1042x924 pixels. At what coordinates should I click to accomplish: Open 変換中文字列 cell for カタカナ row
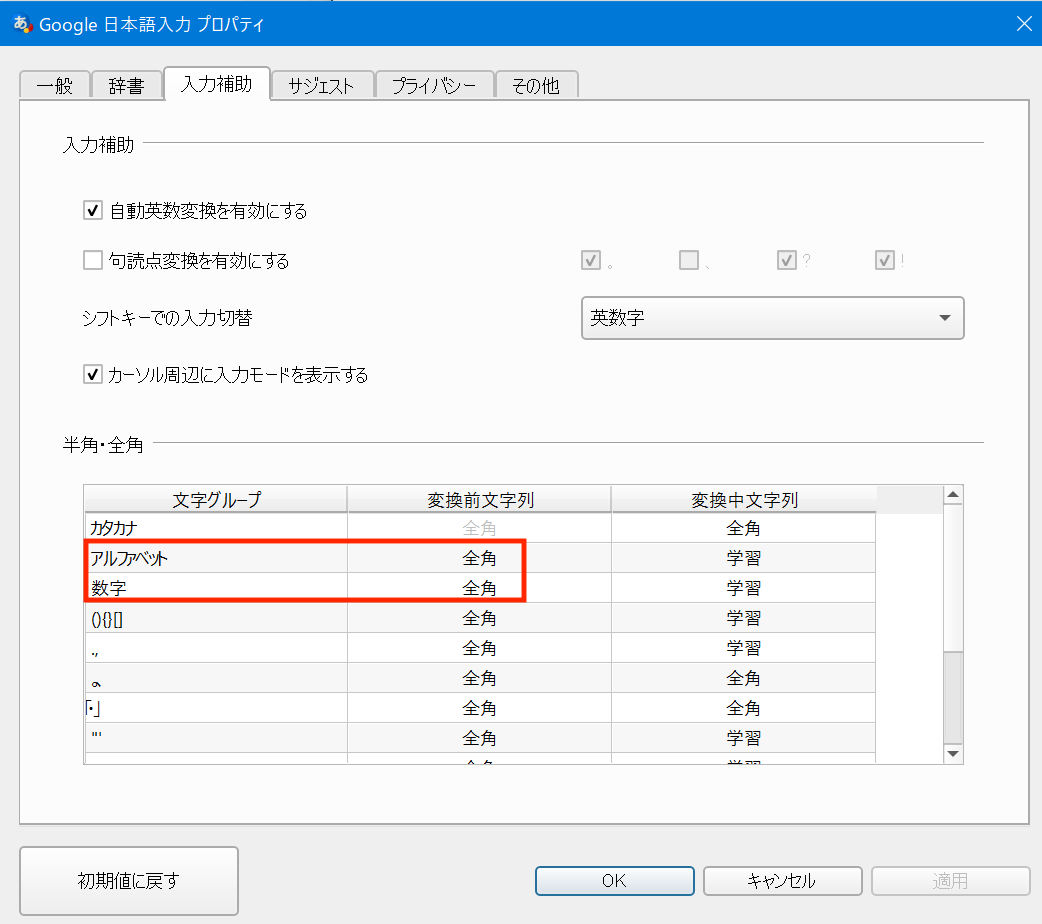click(x=743, y=528)
